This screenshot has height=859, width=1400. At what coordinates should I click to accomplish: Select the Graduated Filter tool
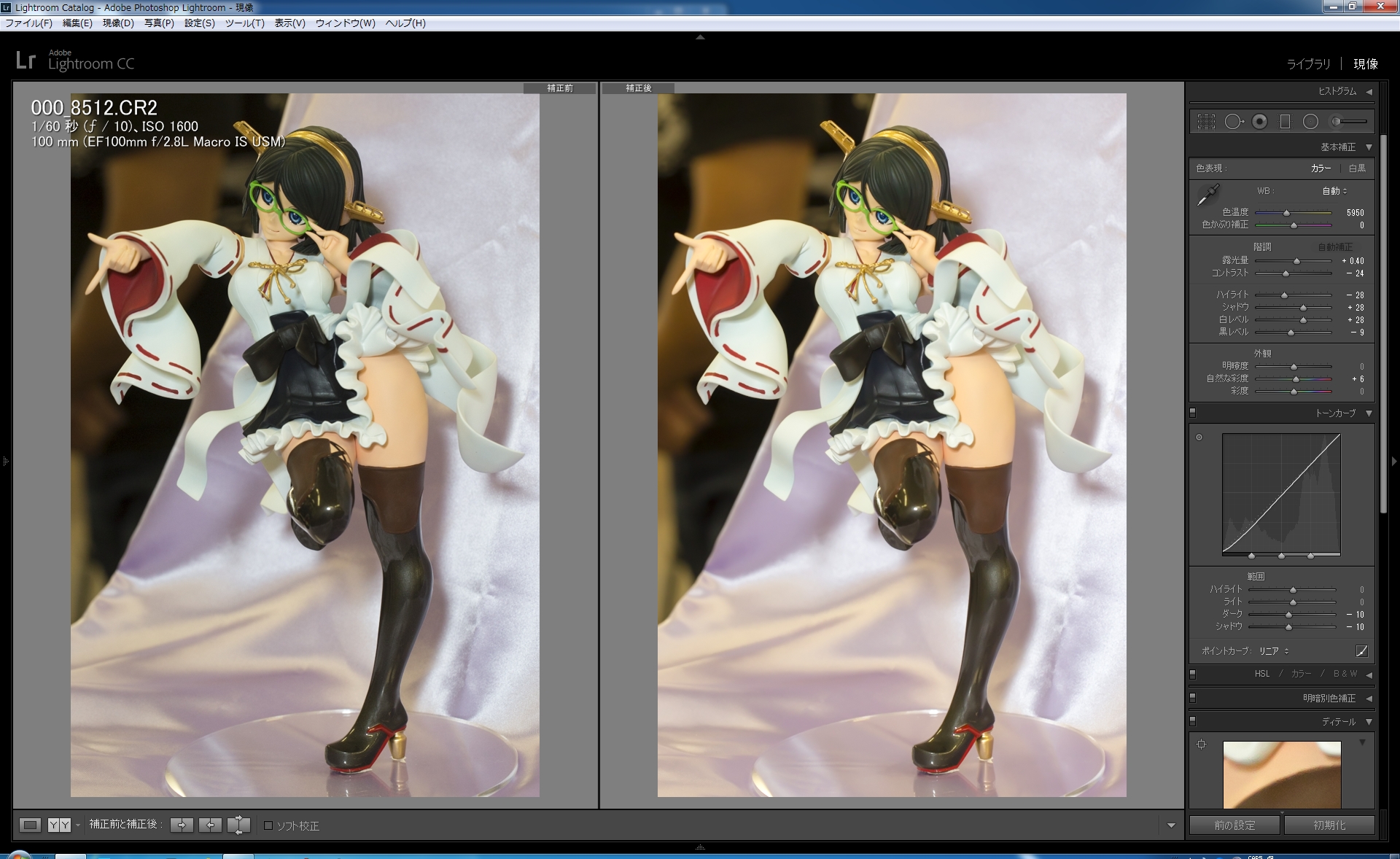[x=1285, y=122]
